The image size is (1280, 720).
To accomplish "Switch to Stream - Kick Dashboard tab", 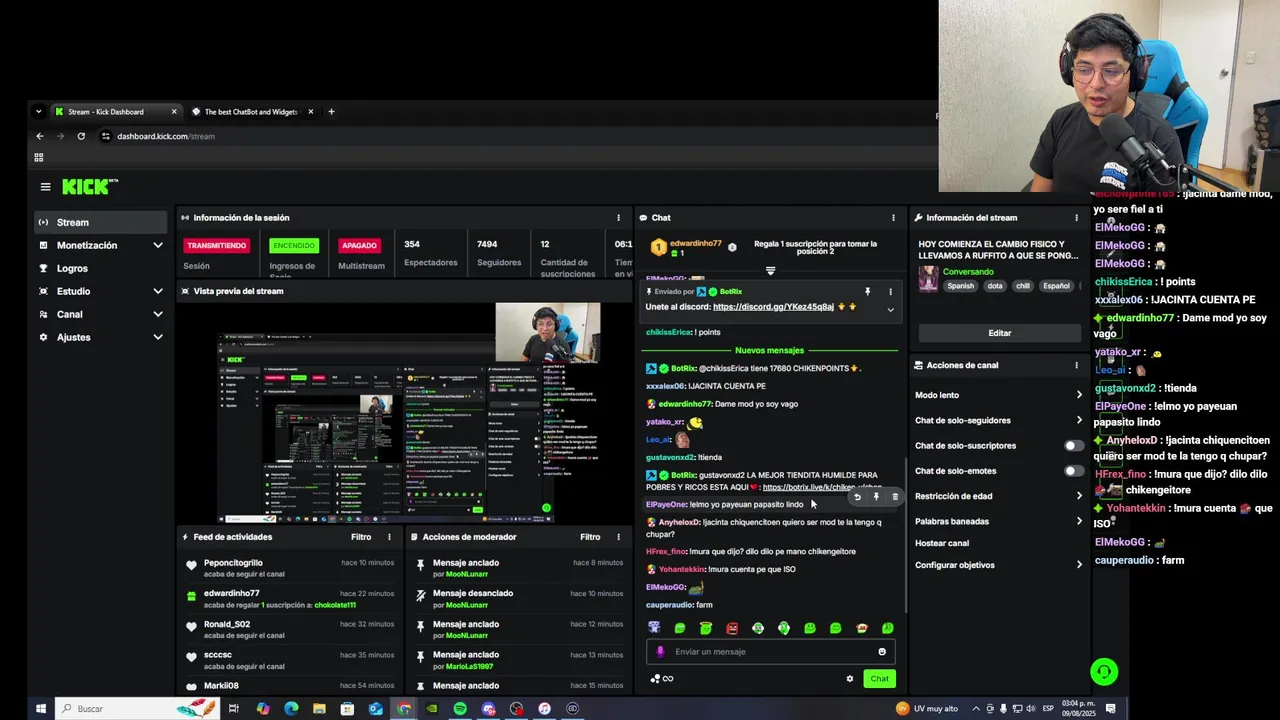I will [115, 112].
